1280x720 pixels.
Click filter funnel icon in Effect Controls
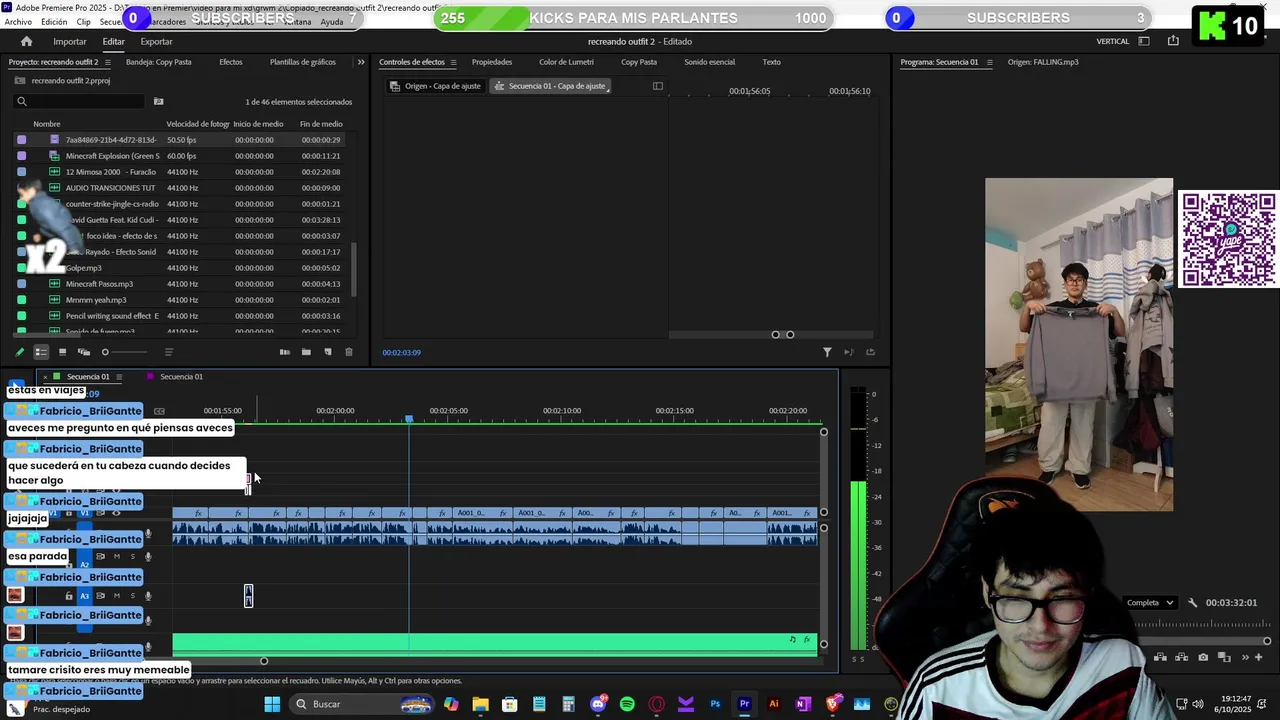click(x=827, y=352)
